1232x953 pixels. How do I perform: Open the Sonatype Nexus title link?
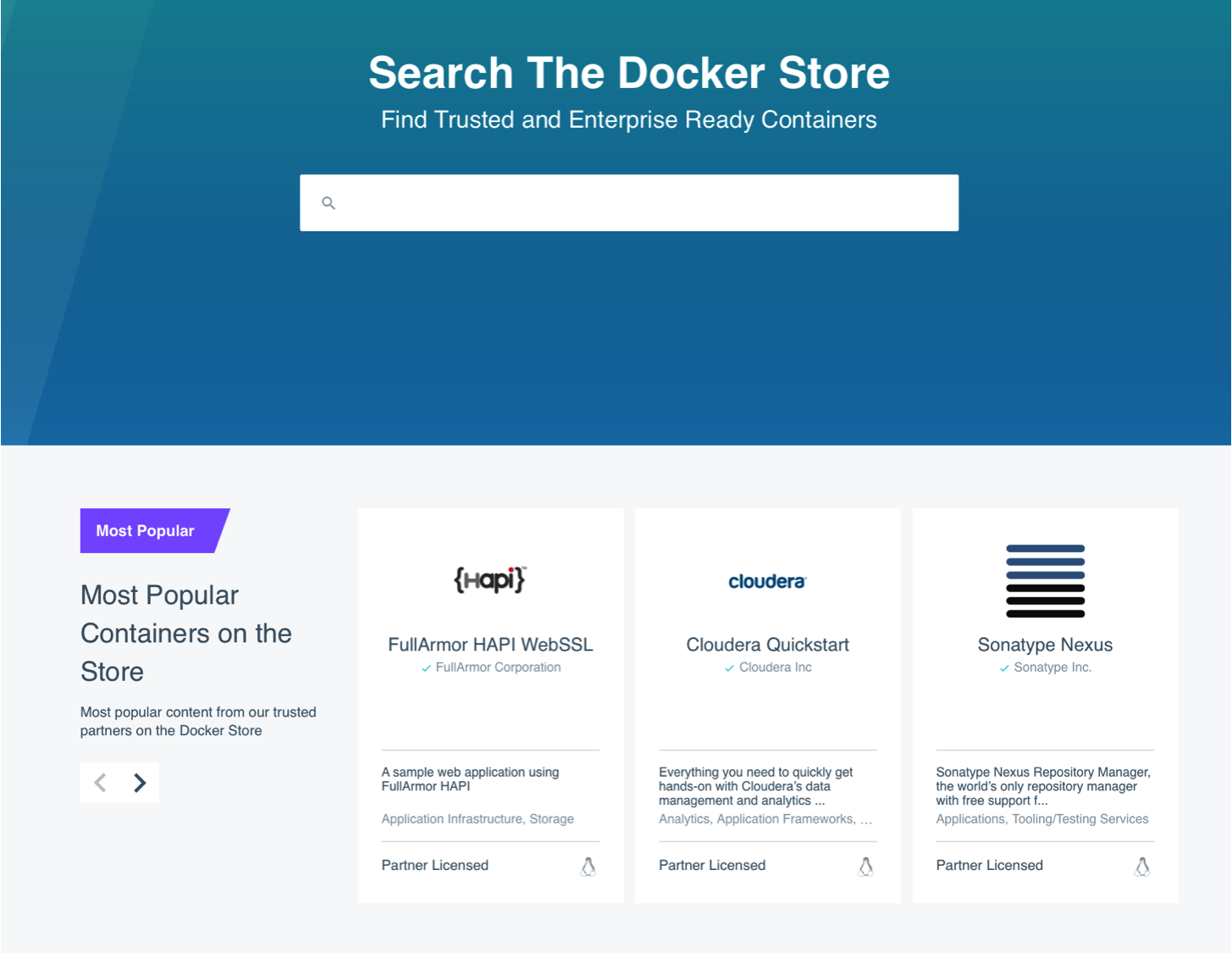(x=1045, y=645)
